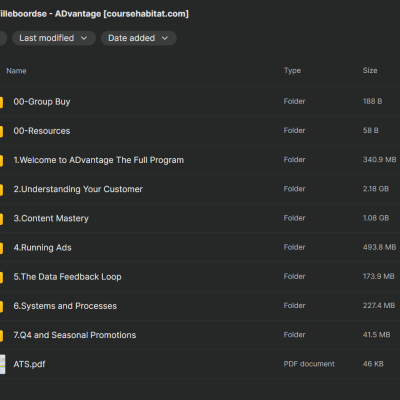400x400 pixels.
Task: Click the 7.Q4 and Seasonal Promotions folder icon
Action: (1, 335)
